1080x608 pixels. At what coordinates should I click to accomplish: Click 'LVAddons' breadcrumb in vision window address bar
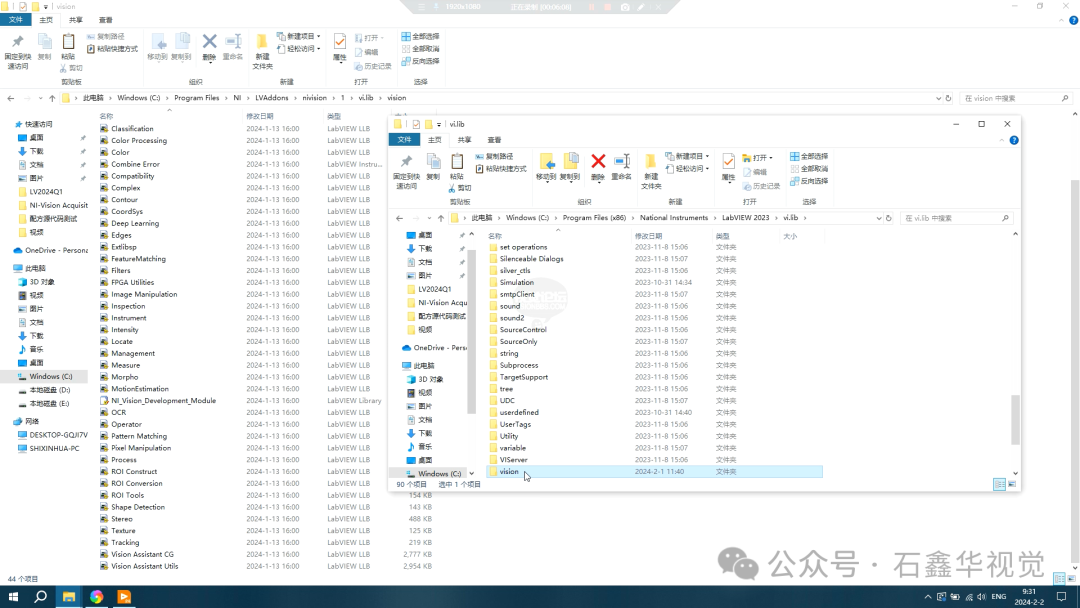point(271,98)
